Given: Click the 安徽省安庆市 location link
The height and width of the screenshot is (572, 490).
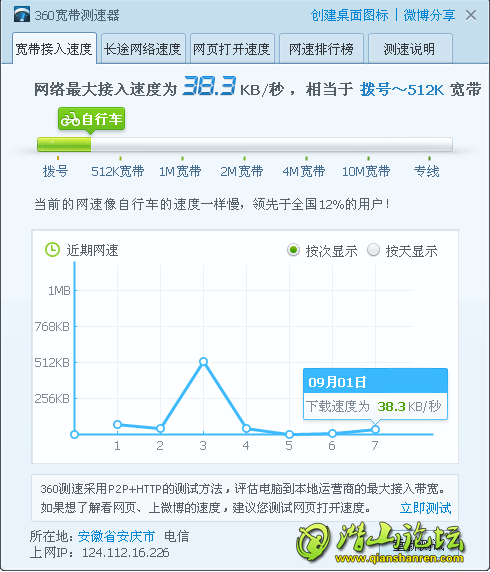Looking at the screenshot, I should click(116, 536).
